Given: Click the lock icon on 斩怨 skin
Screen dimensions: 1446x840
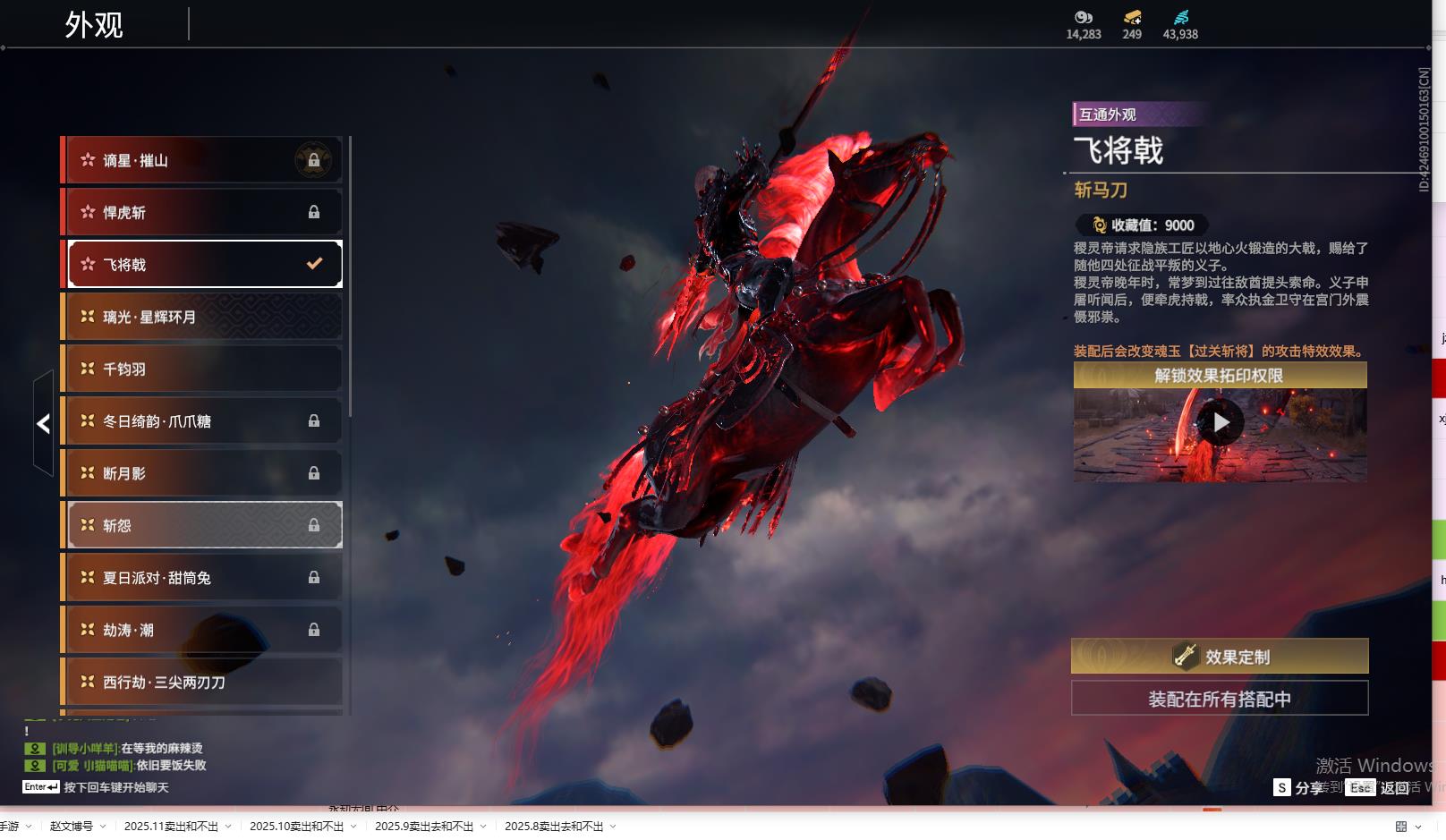Looking at the screenshot, I should click(313, 525).
